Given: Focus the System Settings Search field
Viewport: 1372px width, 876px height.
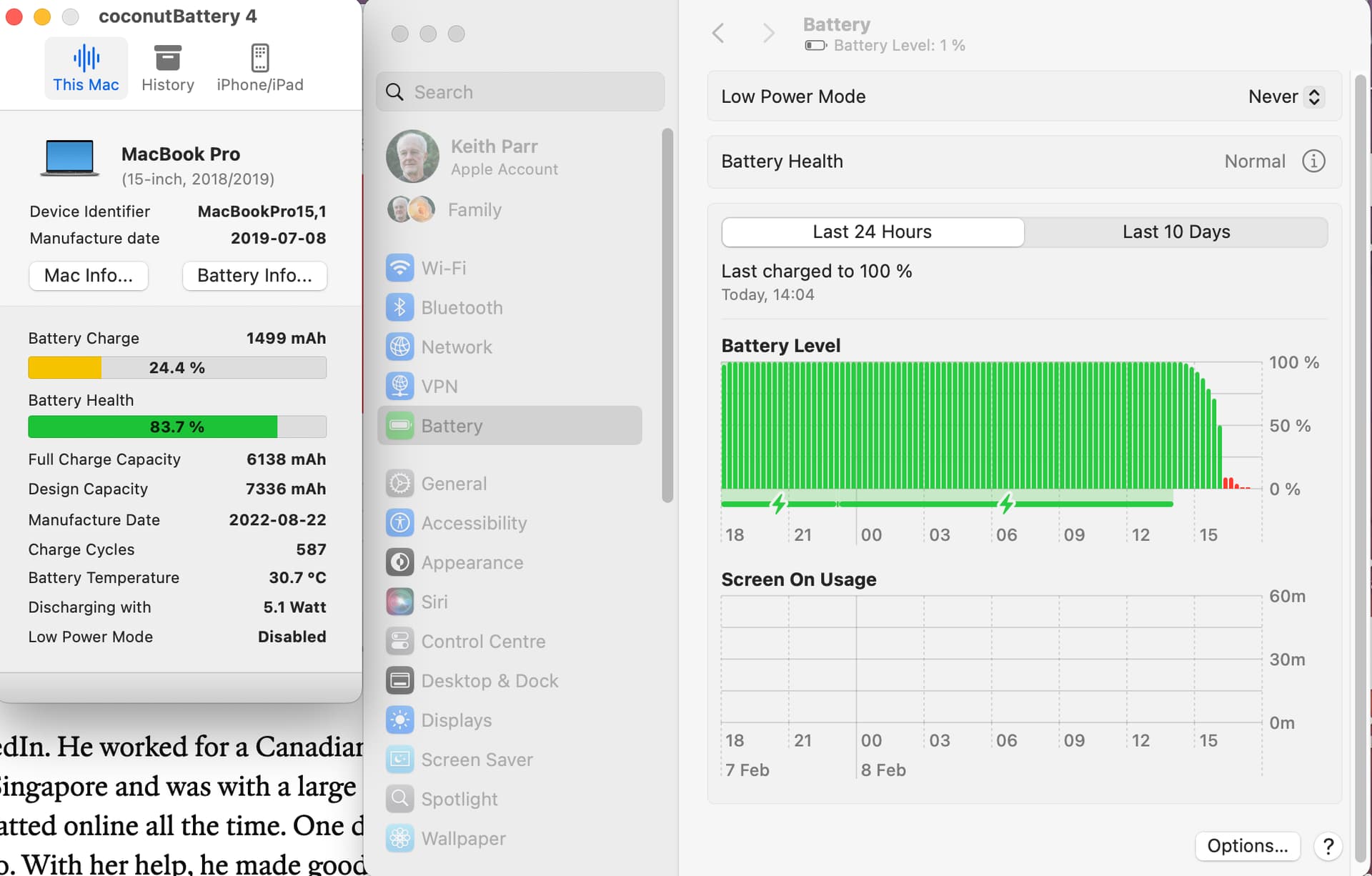Looking at the screenshot, I should pyautogui.click(x=520, y=92).
